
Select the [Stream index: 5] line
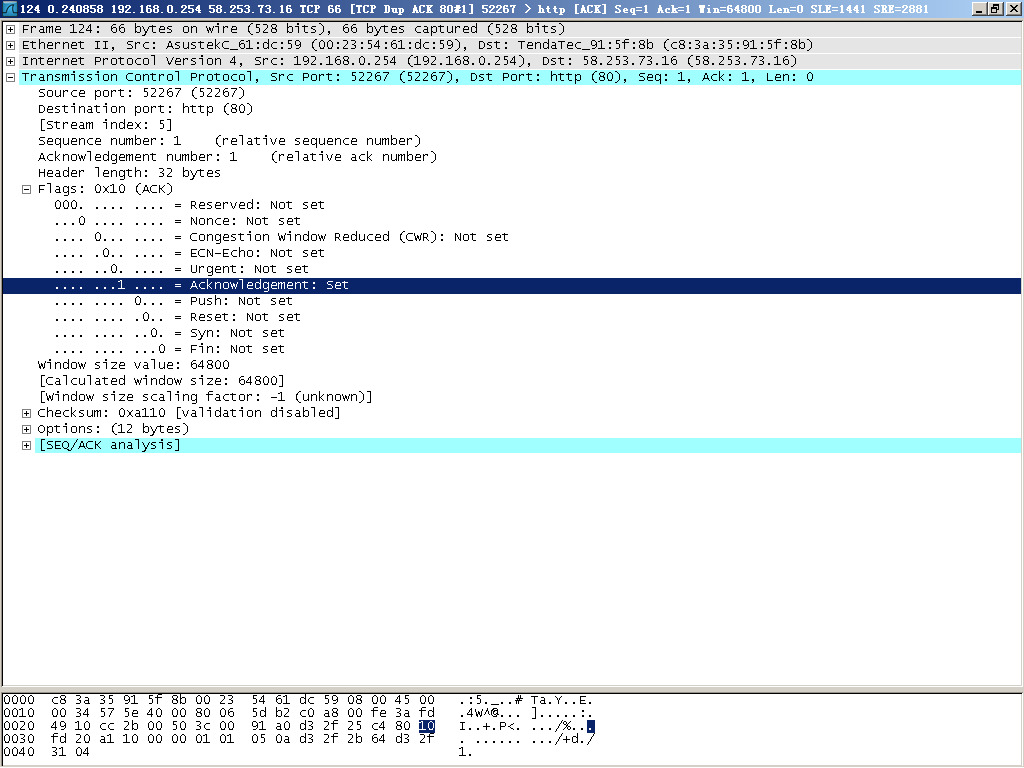click(105, 125)
